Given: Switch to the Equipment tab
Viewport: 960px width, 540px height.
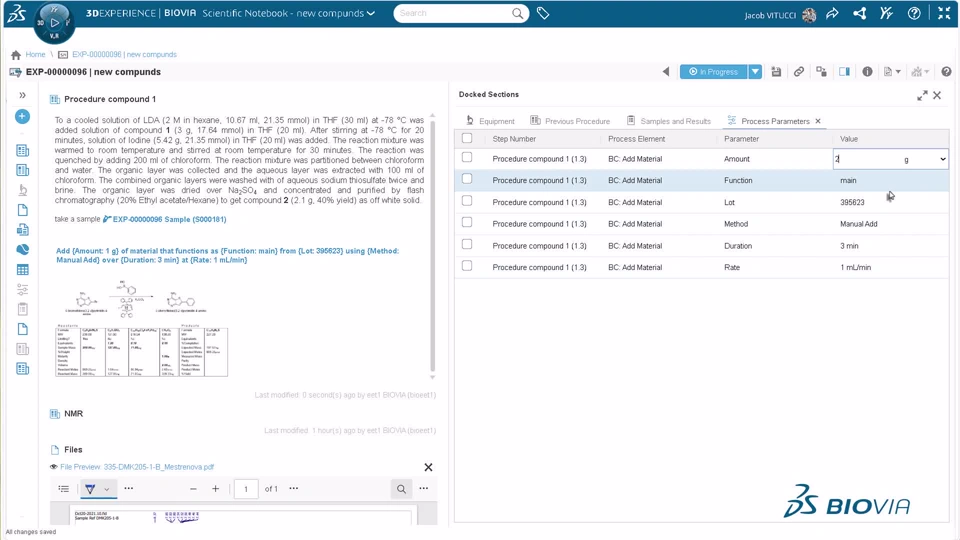Looking at the screenshot, I should (x=490, y=121).
